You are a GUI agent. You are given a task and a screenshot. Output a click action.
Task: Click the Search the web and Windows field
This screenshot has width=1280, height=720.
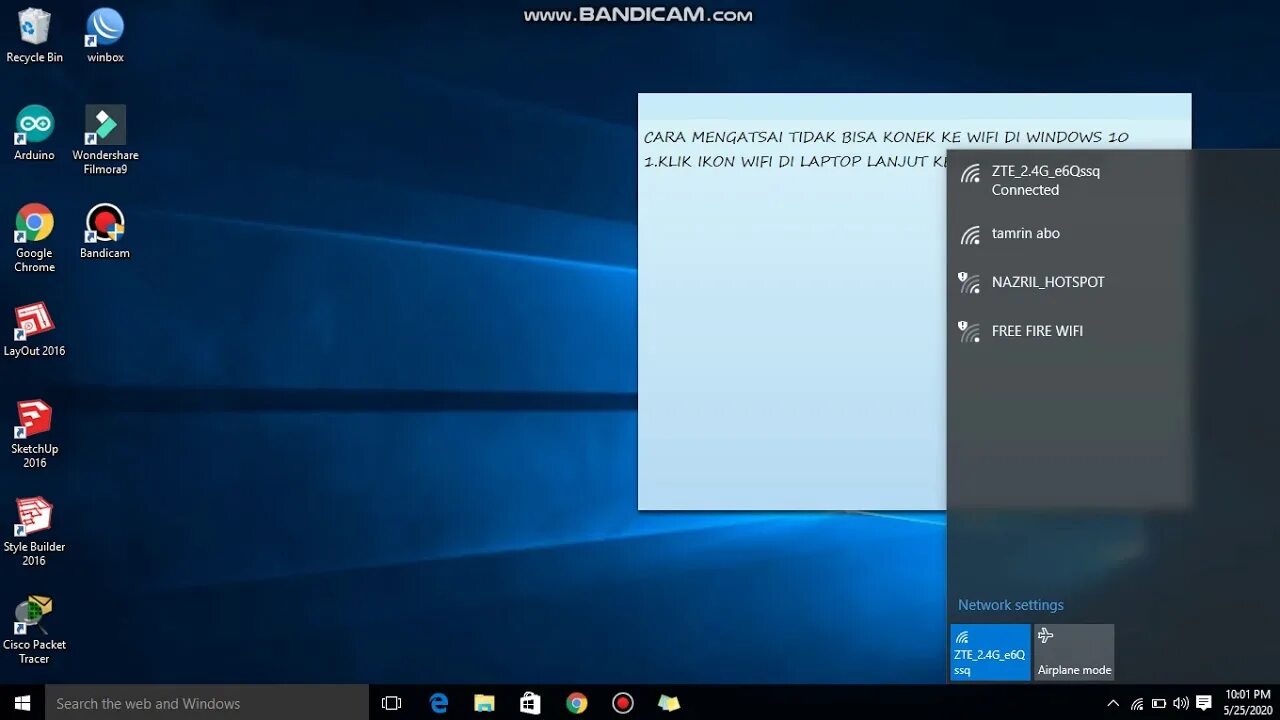(200, 703)
